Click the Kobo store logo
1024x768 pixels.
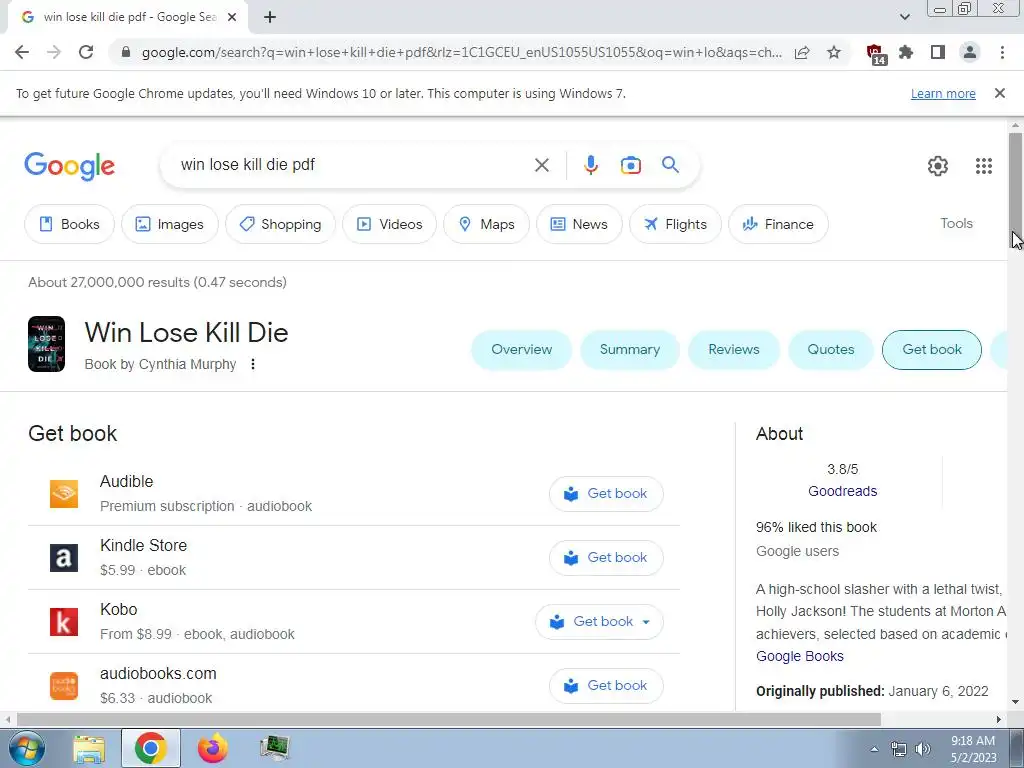64,622
